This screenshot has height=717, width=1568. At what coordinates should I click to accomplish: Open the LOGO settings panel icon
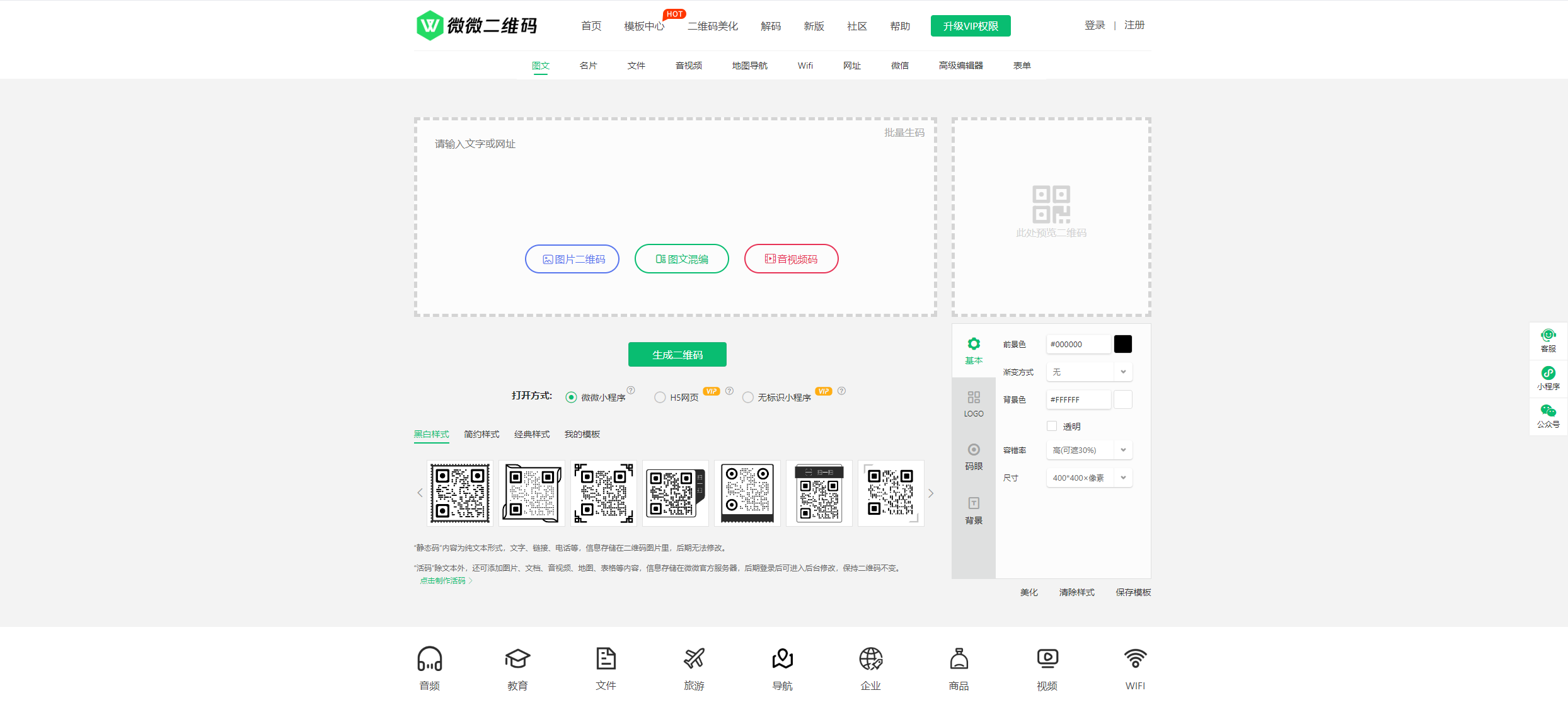click(974, 398)
